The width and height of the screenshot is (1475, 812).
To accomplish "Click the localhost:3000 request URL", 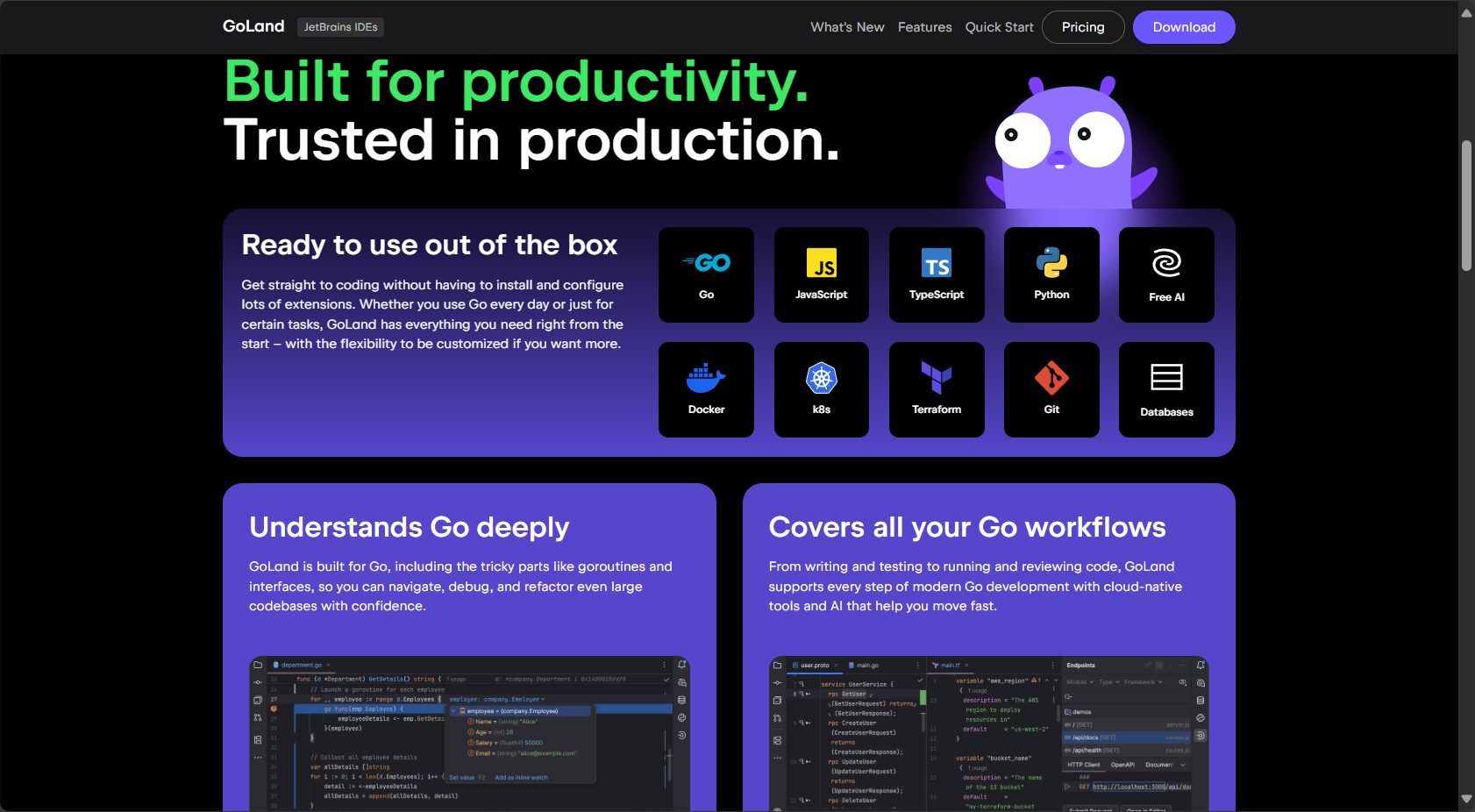I will 1129,787.
